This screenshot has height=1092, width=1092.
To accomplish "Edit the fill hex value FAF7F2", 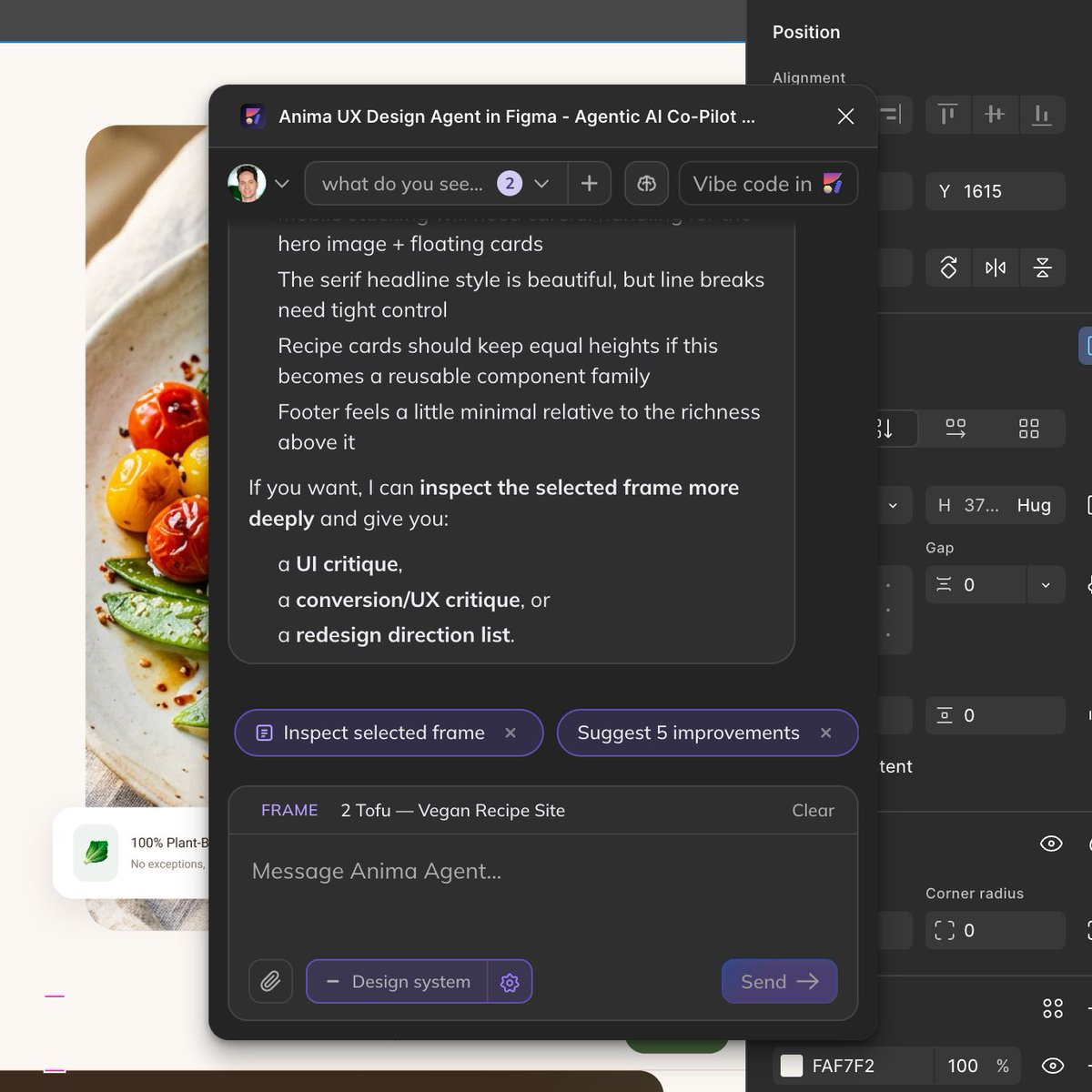I will (x=843, y=1066).
